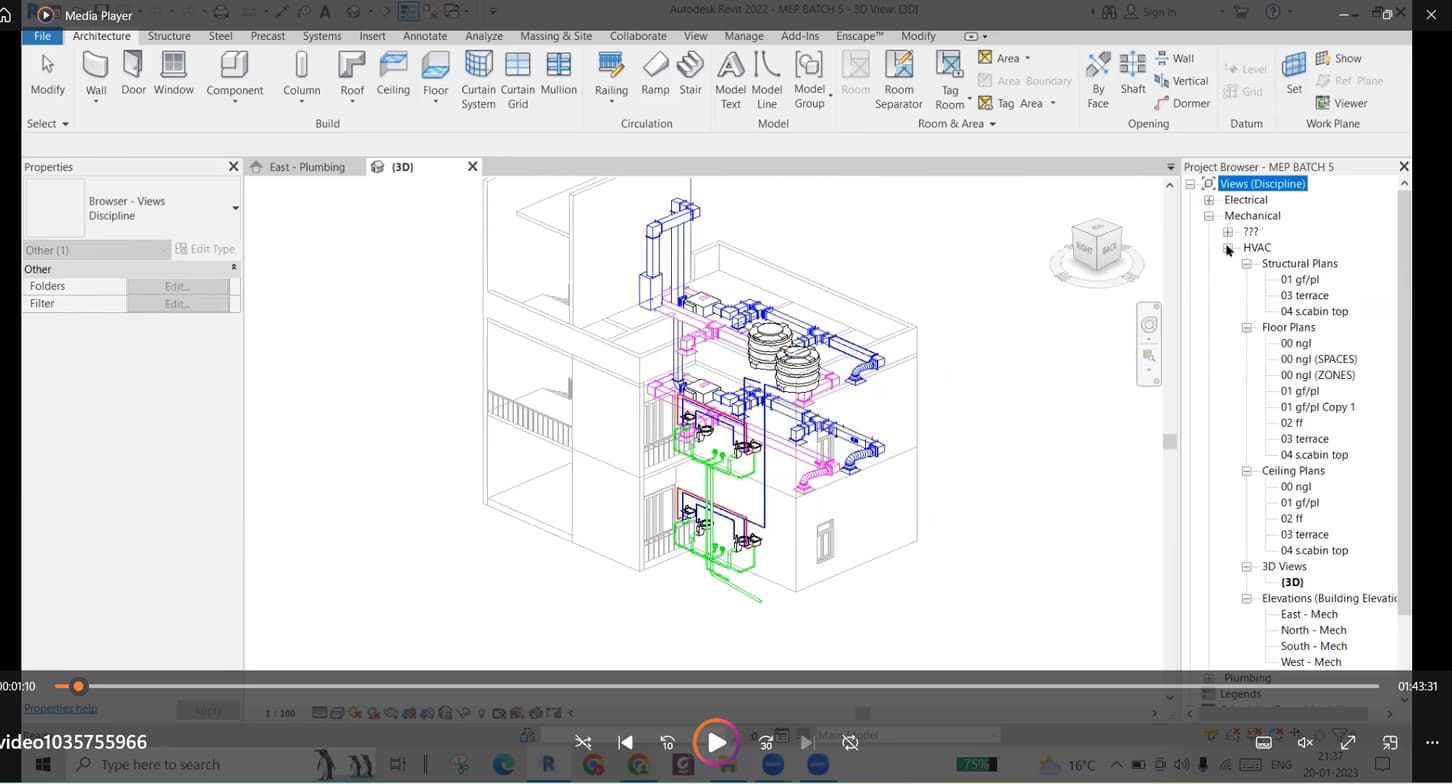Viewport: 1452px width, 784px height.
Task: Open the Select panel dropdown
Action: (48, 124)
